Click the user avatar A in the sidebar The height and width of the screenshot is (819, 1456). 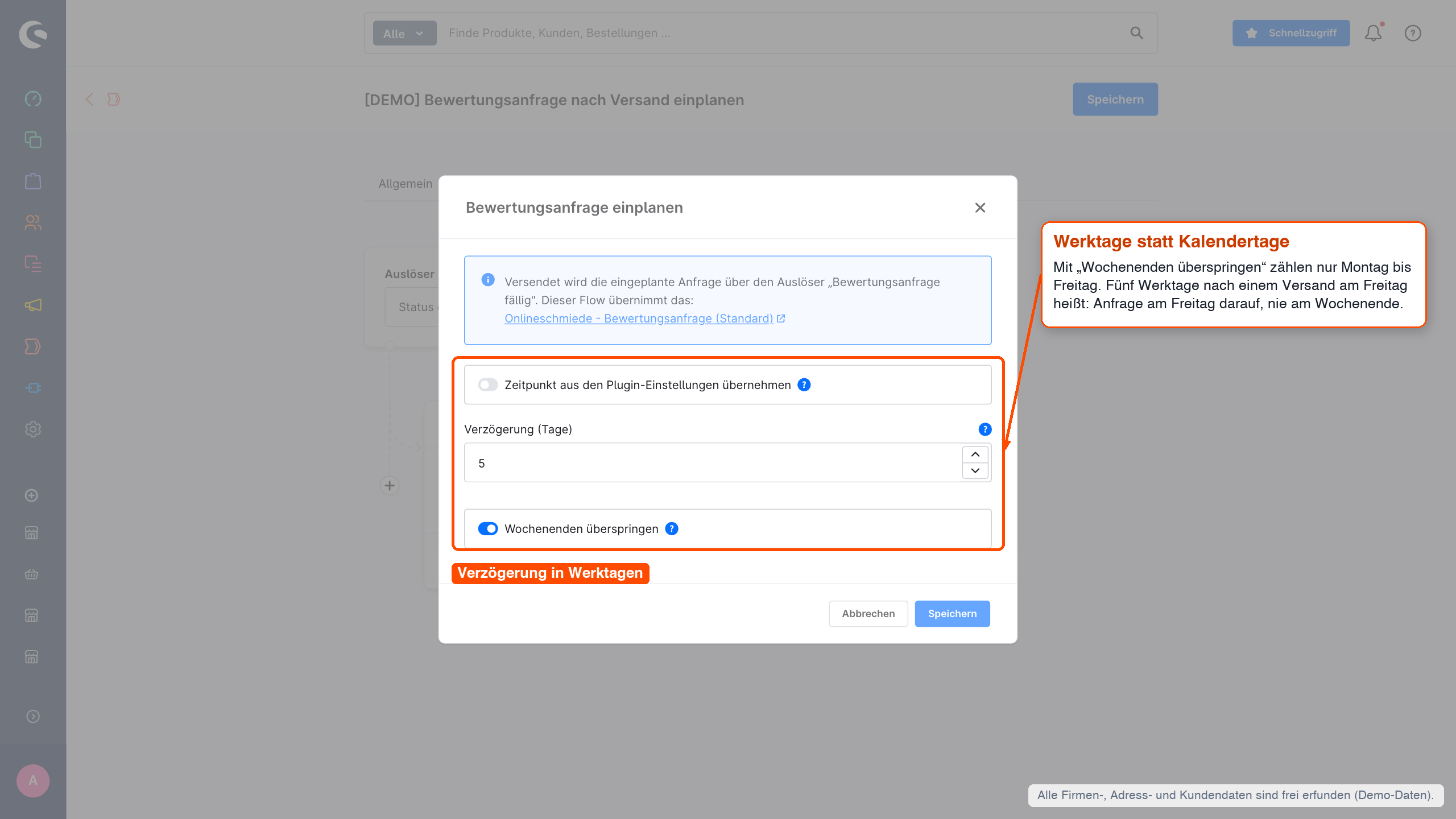(33, 780)
